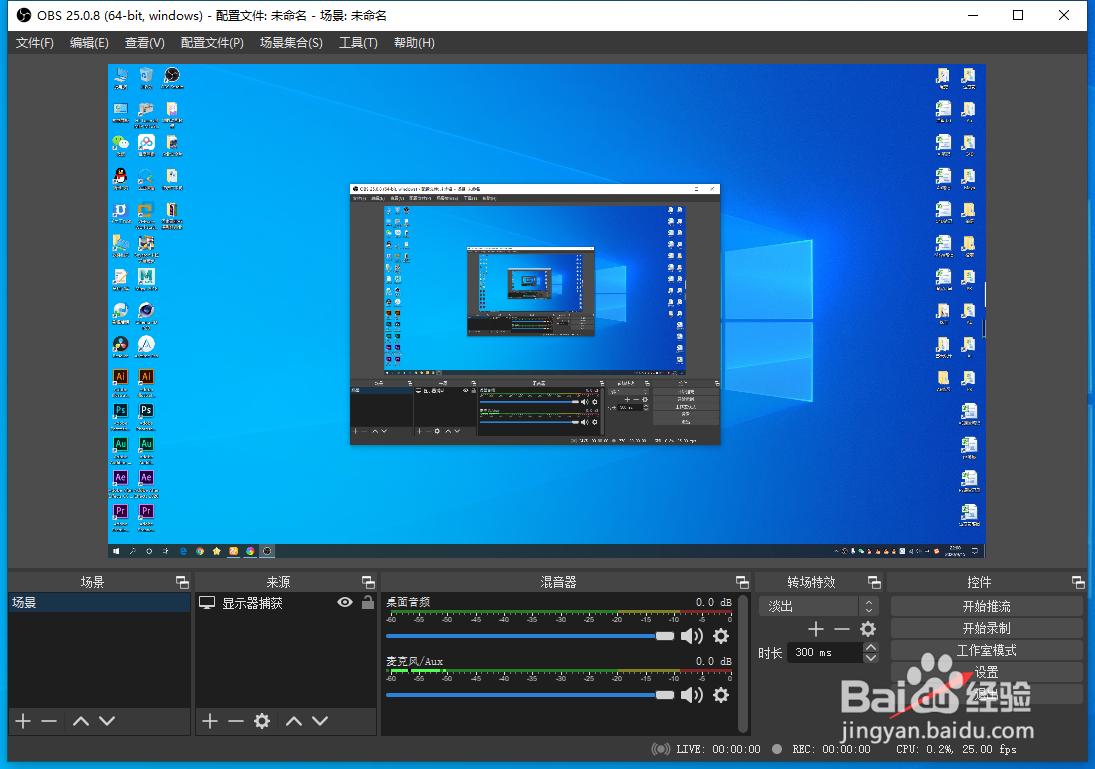
Task: Move scene up in Scenes panel
Action: (81, 721)
